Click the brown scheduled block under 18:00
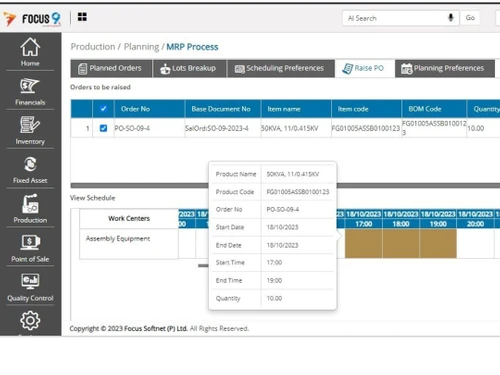This screenshot has height=375, width=500. coord(401,243)
